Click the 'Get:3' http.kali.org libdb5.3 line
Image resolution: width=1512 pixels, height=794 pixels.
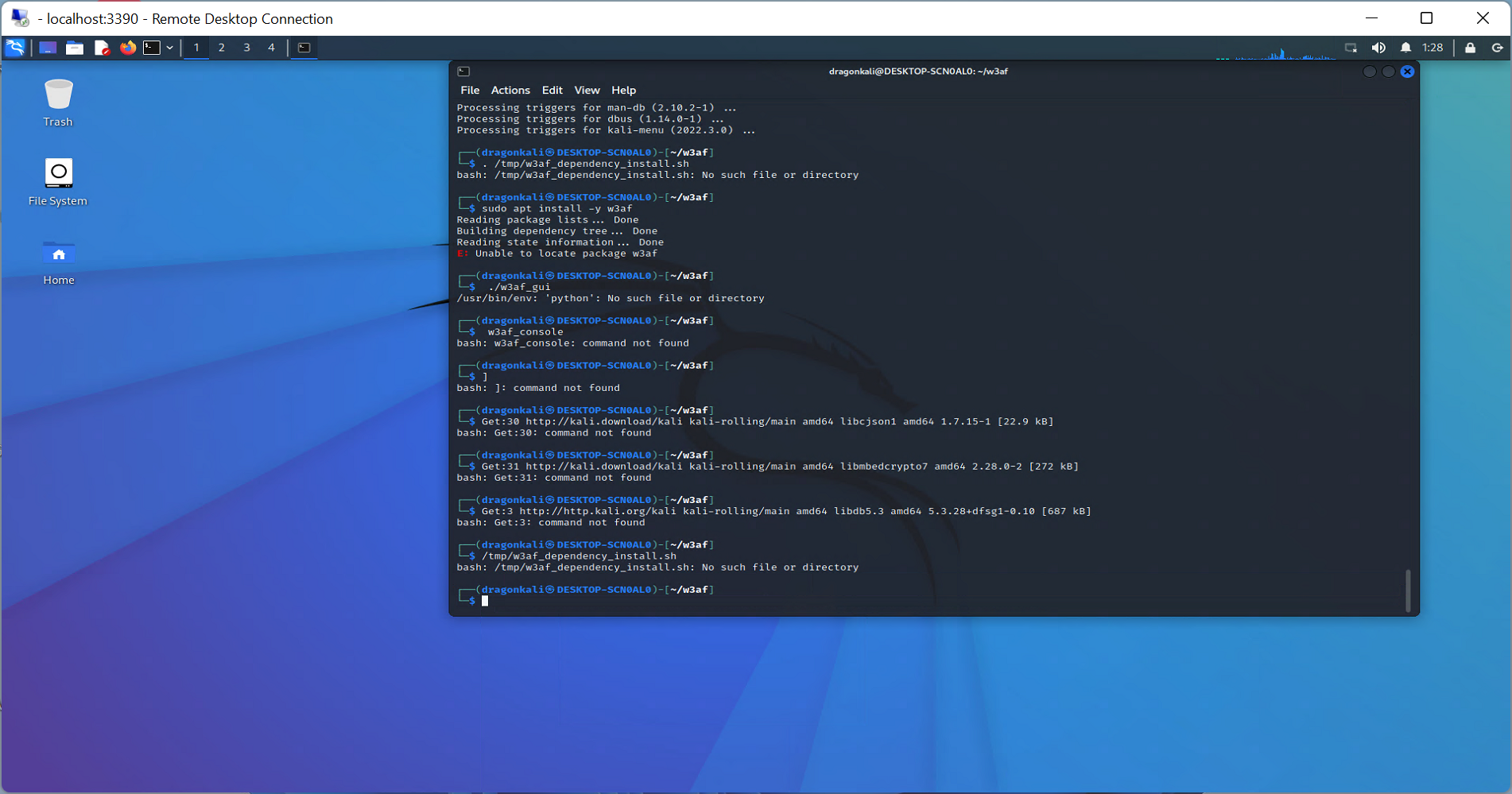tap(786, 511)
